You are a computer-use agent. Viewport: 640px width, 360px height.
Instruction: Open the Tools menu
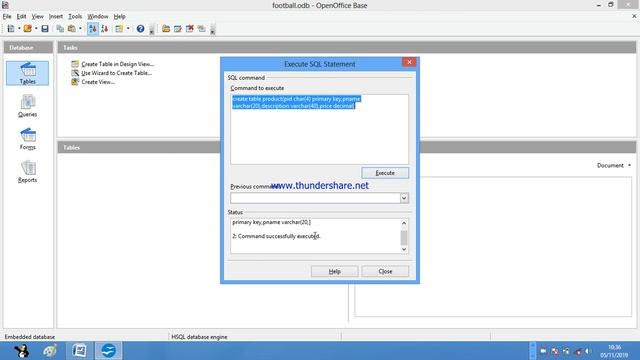pos(75,16)
